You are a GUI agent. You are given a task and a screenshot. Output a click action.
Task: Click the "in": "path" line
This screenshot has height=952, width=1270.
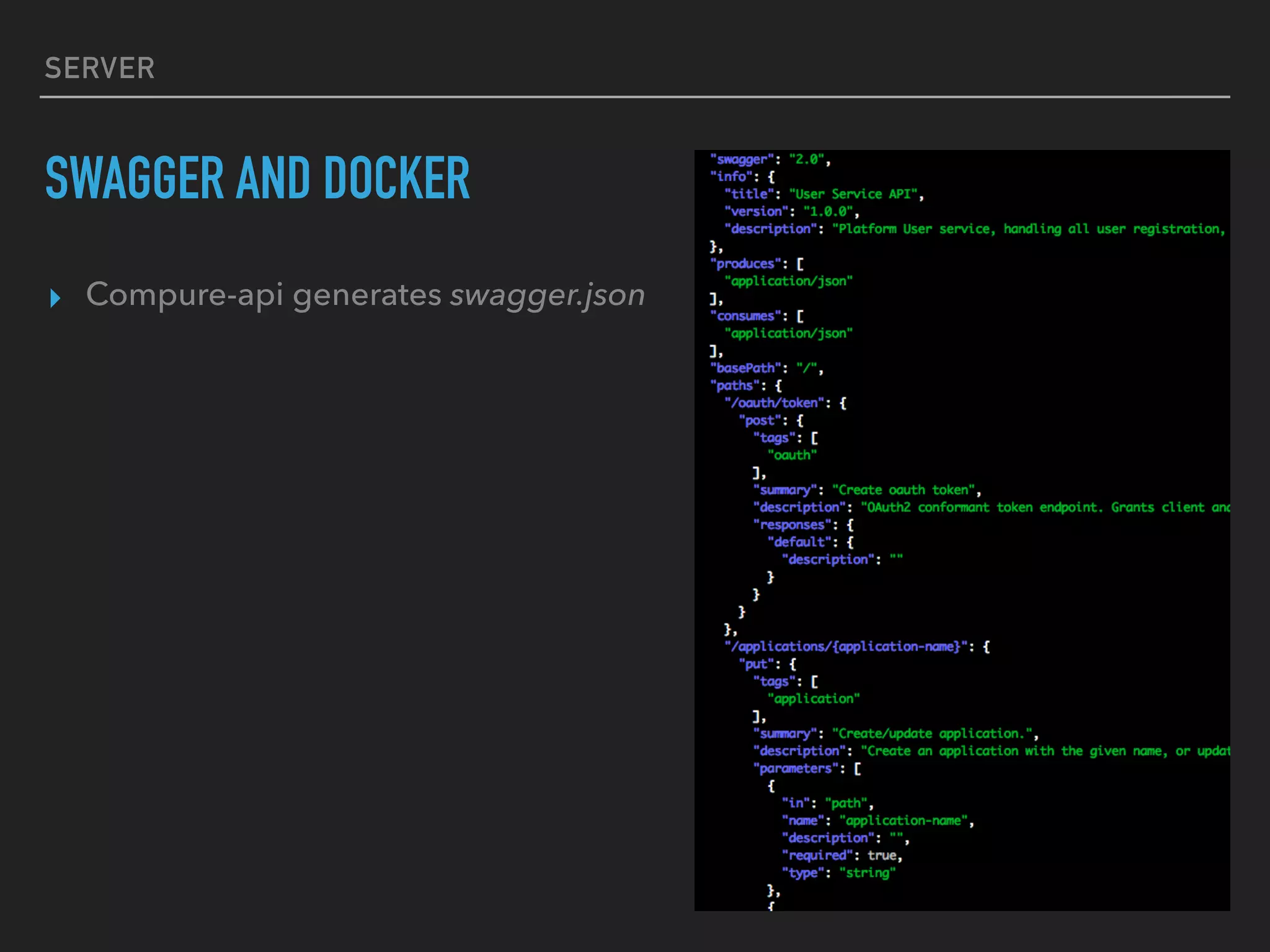click(828, 803)
